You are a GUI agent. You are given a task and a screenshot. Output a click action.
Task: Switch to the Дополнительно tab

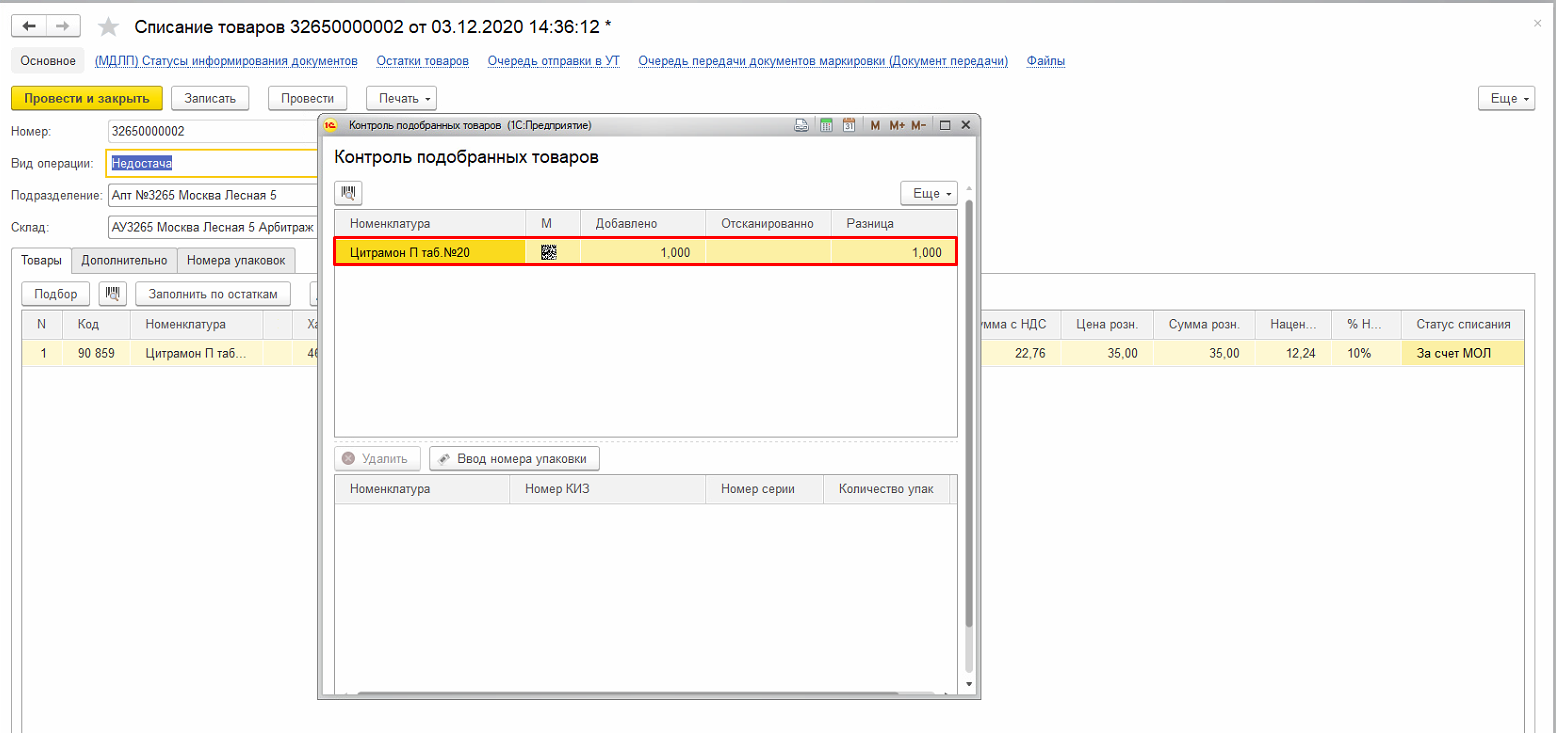124,261
